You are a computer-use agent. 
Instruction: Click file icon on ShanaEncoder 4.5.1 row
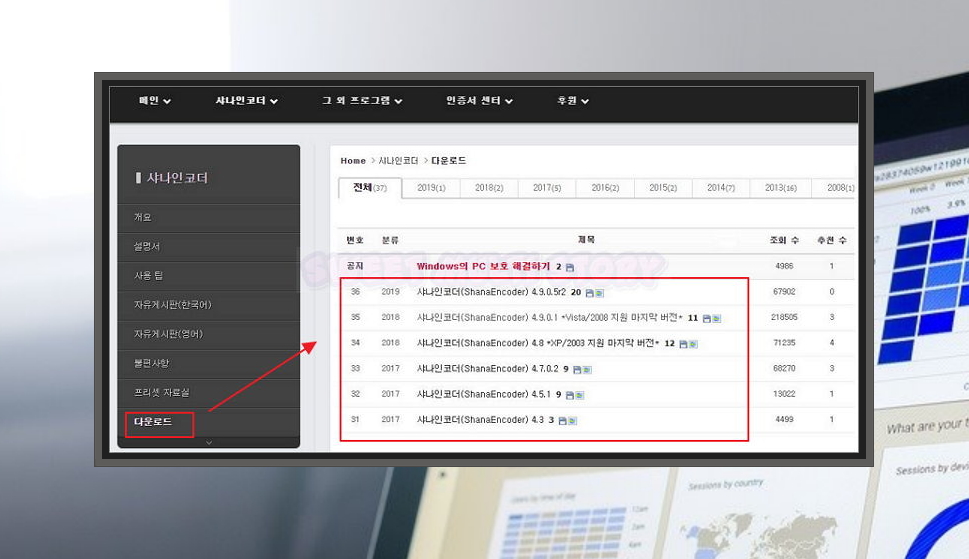(x=570, y=395)
